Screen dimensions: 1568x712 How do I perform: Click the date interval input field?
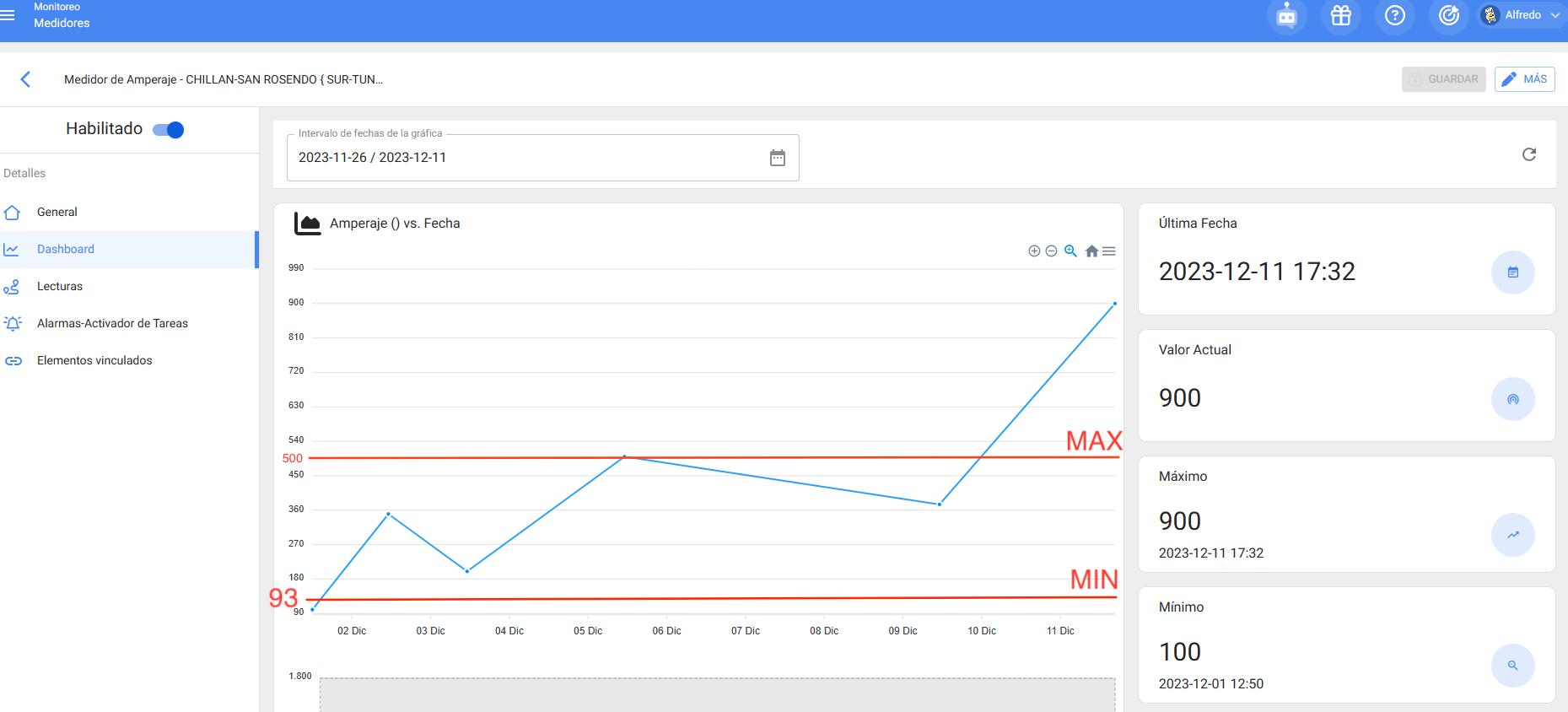click(x=523, y=158)
